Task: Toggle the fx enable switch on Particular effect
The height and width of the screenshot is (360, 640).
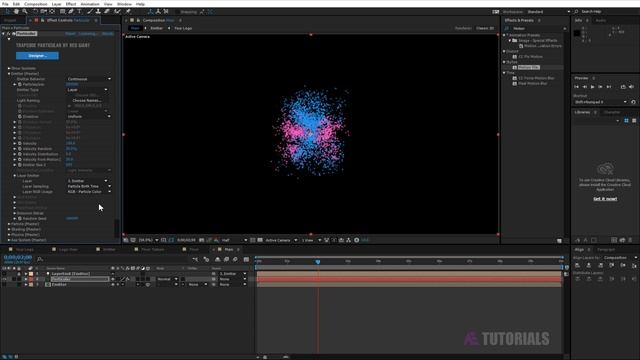Action: 8,33
